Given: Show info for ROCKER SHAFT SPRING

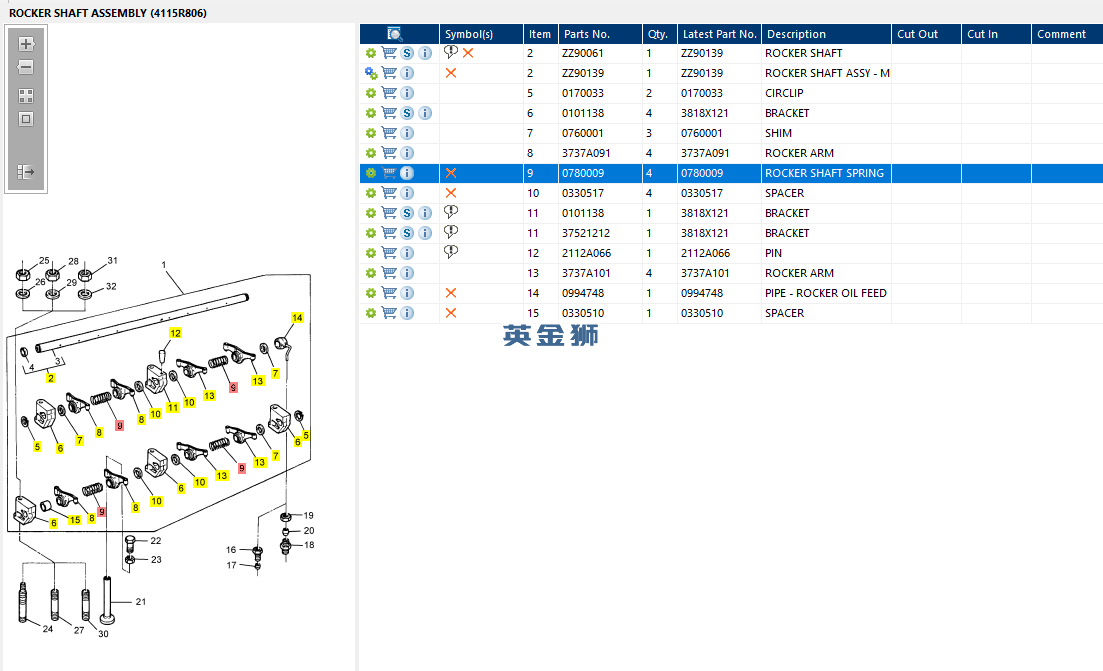Looking at the screenshot, I should click(407, 173).
